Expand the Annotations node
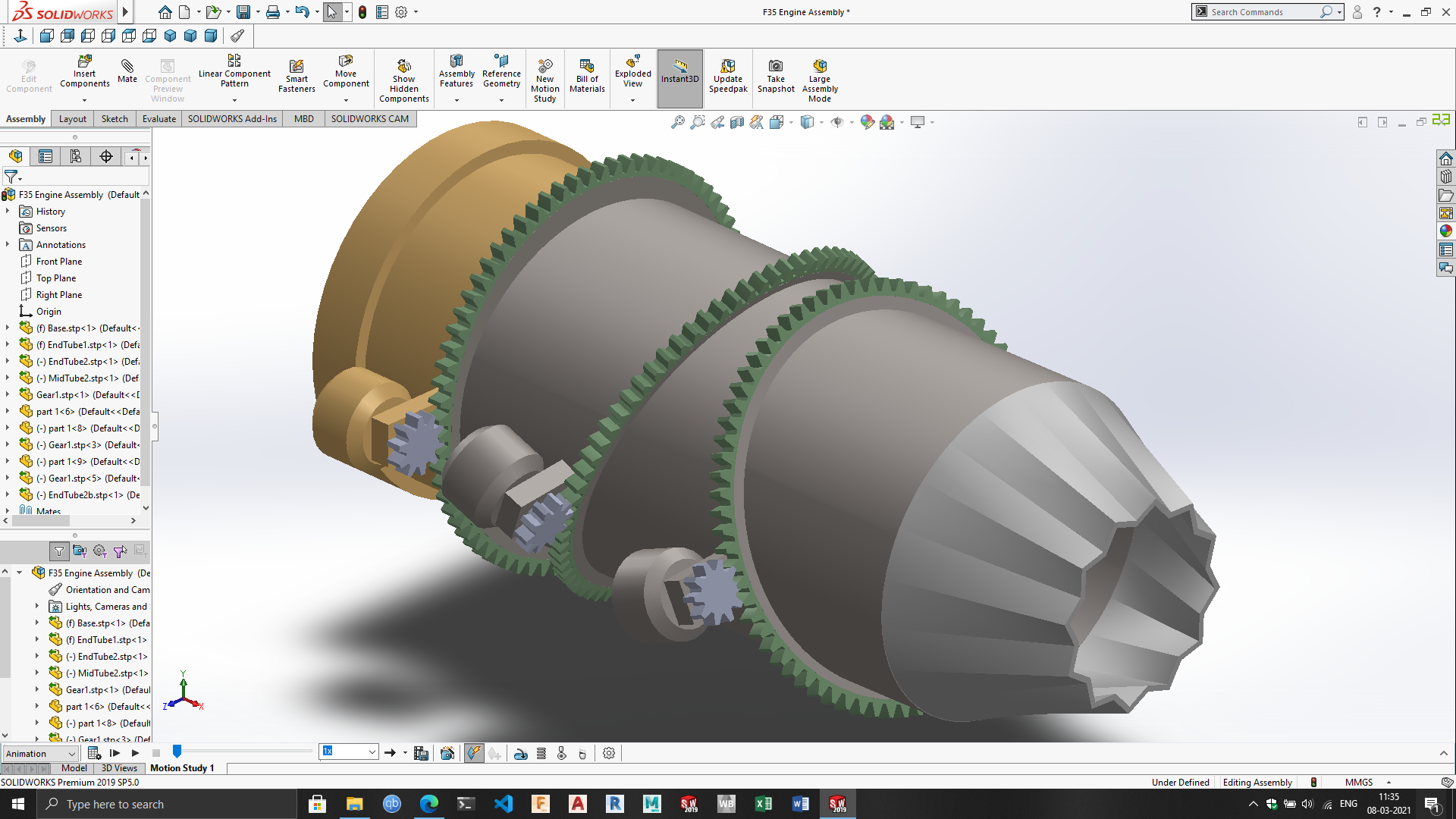Image resolution: width=1456 pixels, height=819 pixels. (x=8, y=245)
